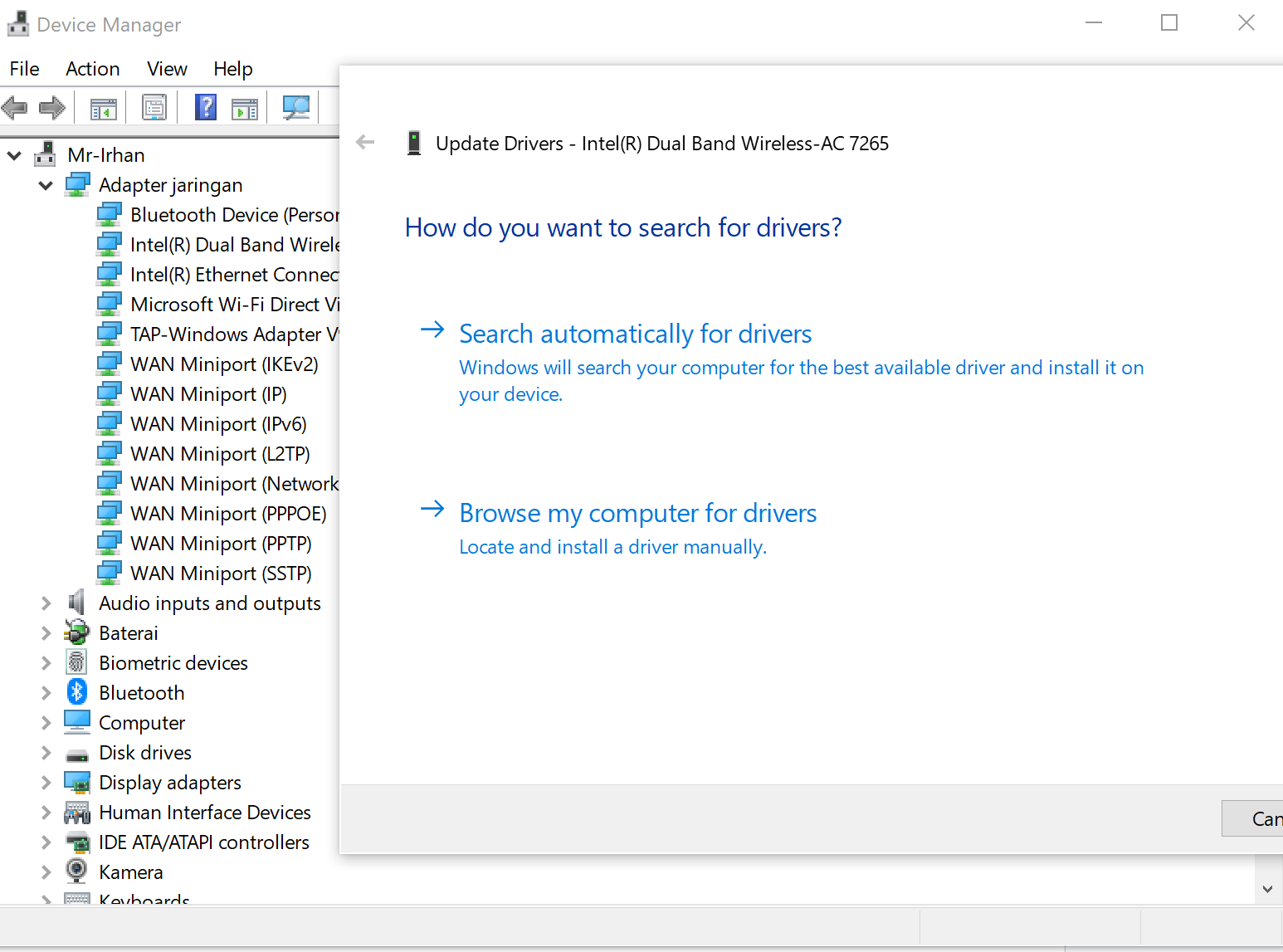The width and height of the screenshot is (1283, 952).
Task: Open the View menu
Action: [167, 69]
